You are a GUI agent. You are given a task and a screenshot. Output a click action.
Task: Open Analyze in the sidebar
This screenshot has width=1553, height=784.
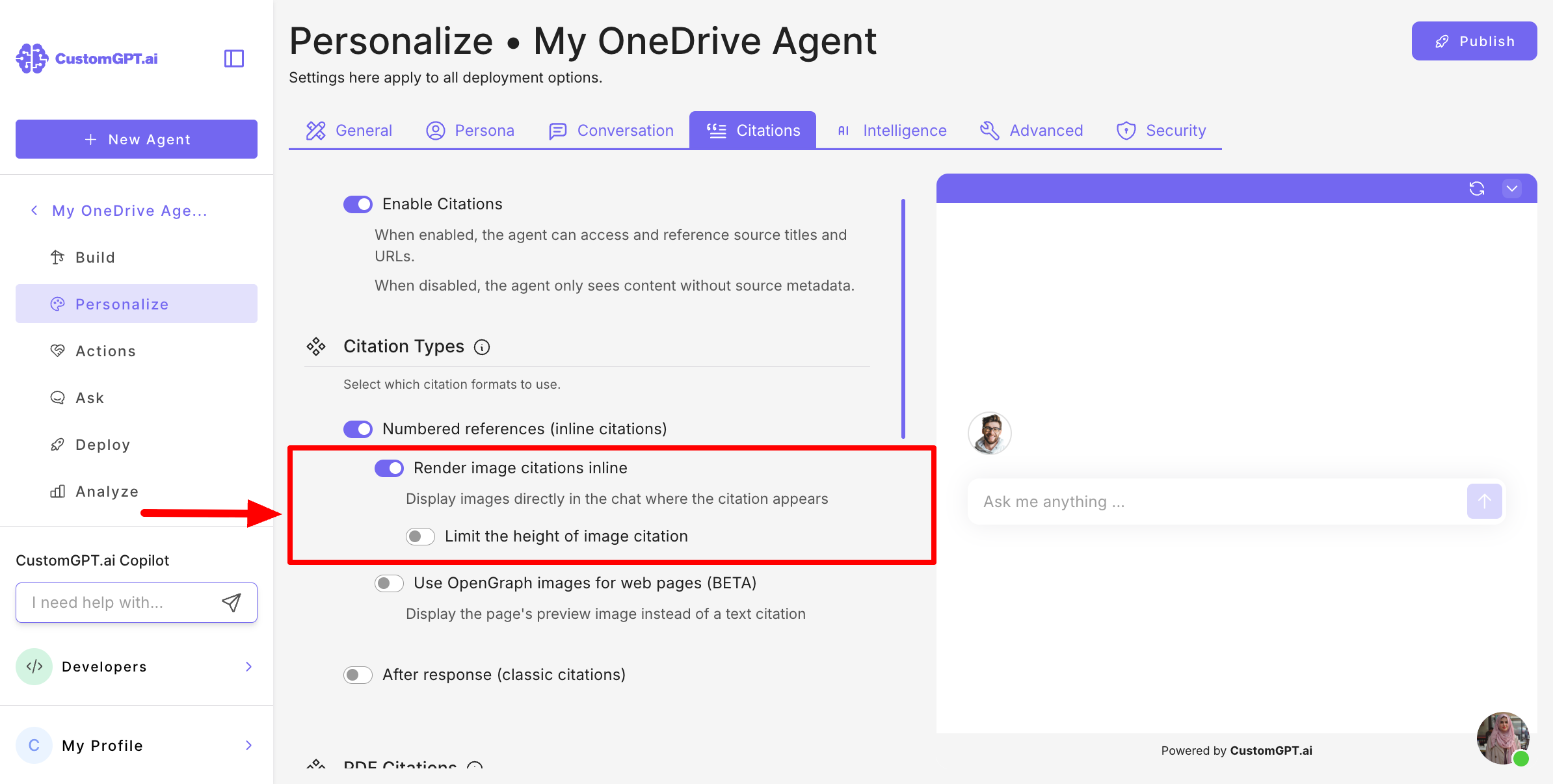(x=107, y=491)
